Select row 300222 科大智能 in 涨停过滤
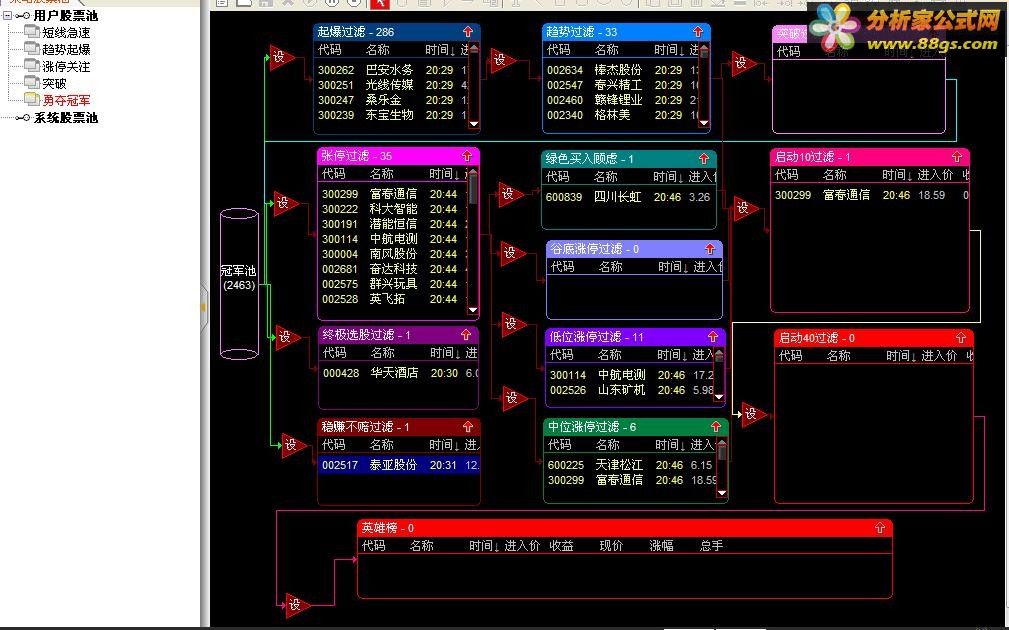This screenshot has width=1009, height=630. coord(394,209)
